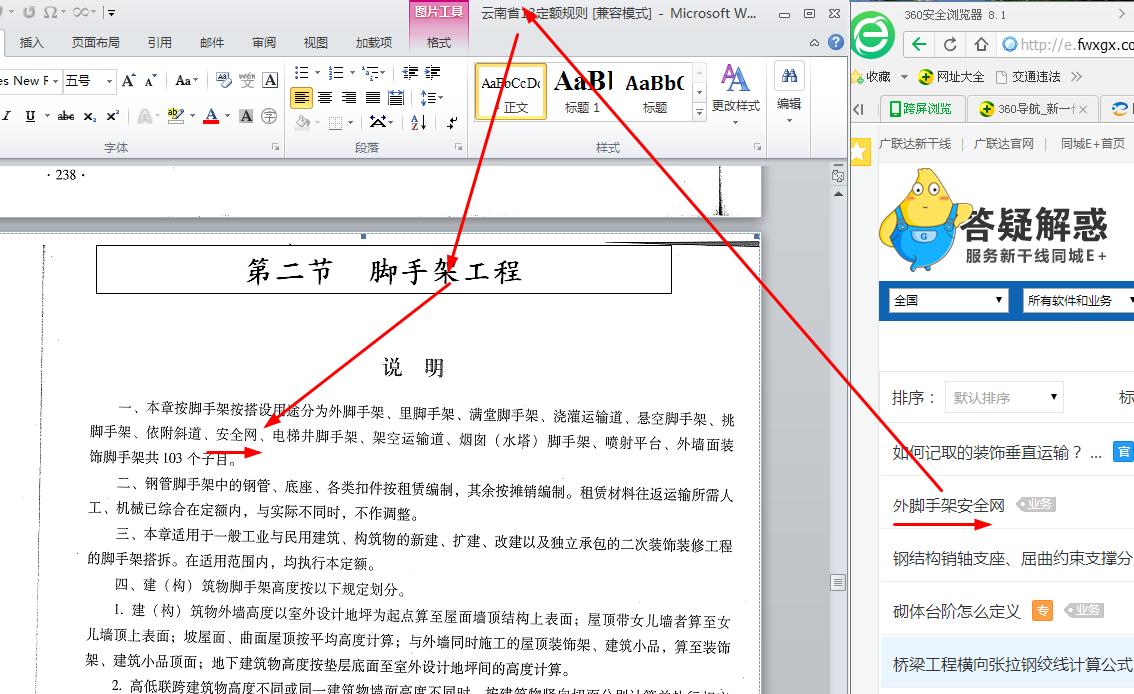Apply enclosed character (circled 字) icon

269,116
